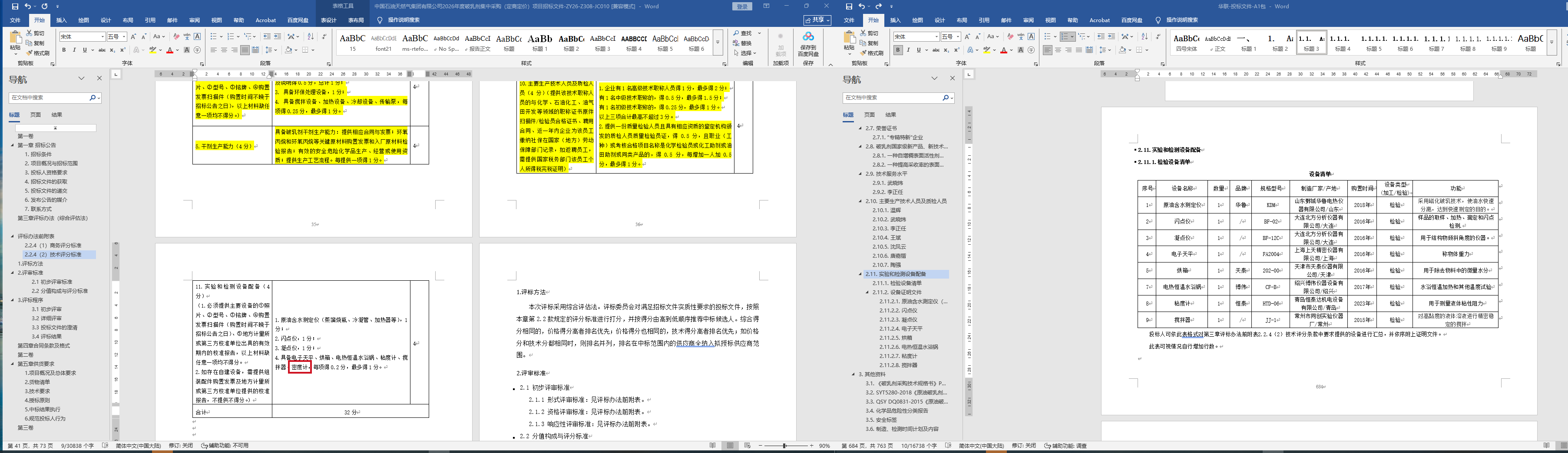This screenshot has width=1568, height=453.
Task: Click center alignment icon in right window
Action: click(1058, 50)
